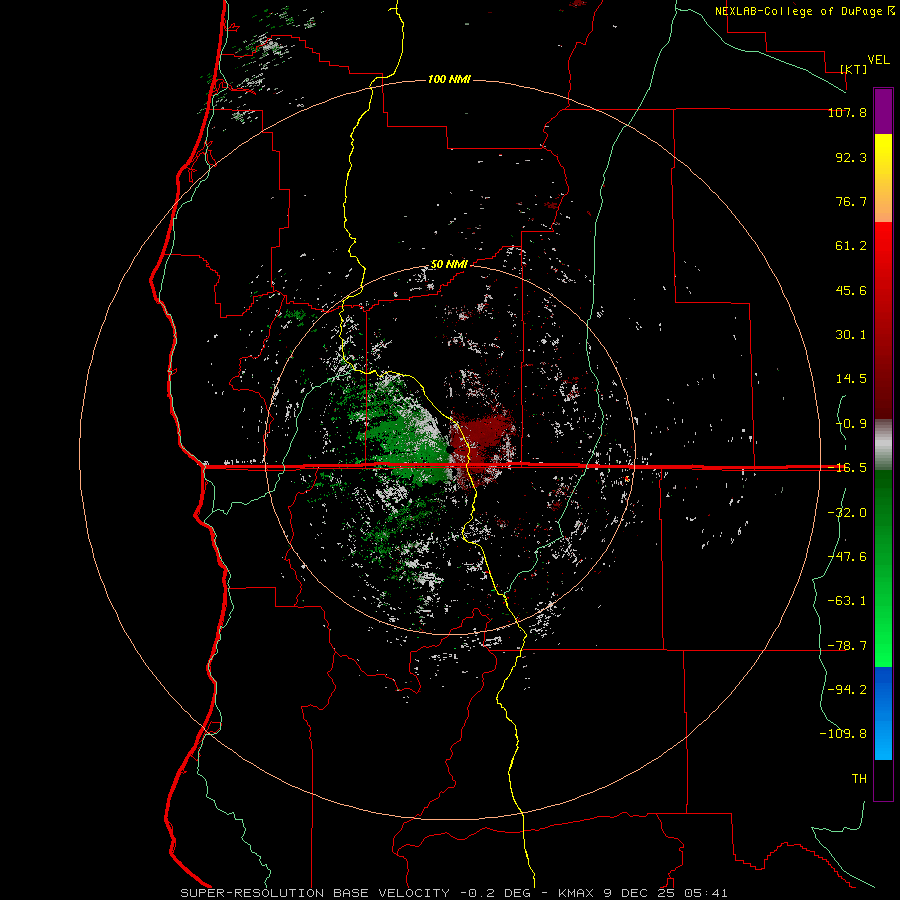
Task: Click the [KT] units label
Action: (x=854, y=69)
